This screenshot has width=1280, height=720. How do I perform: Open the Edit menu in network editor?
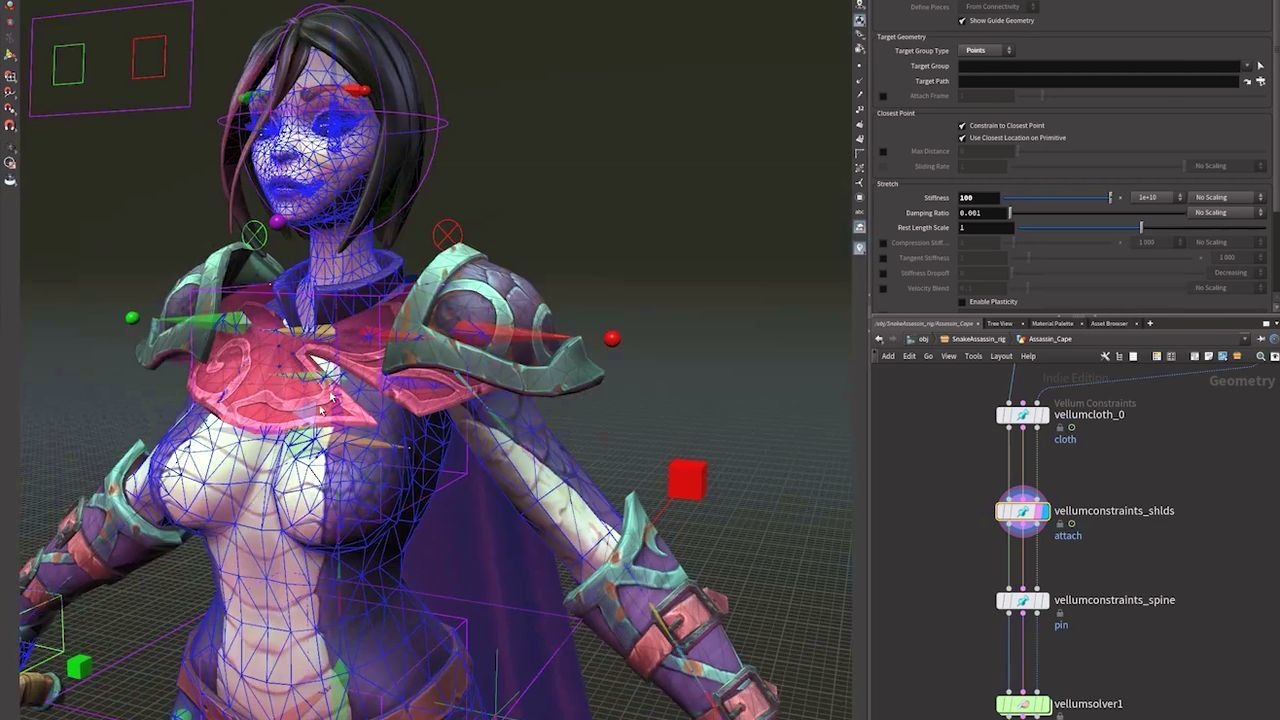[x=909, y=356]
